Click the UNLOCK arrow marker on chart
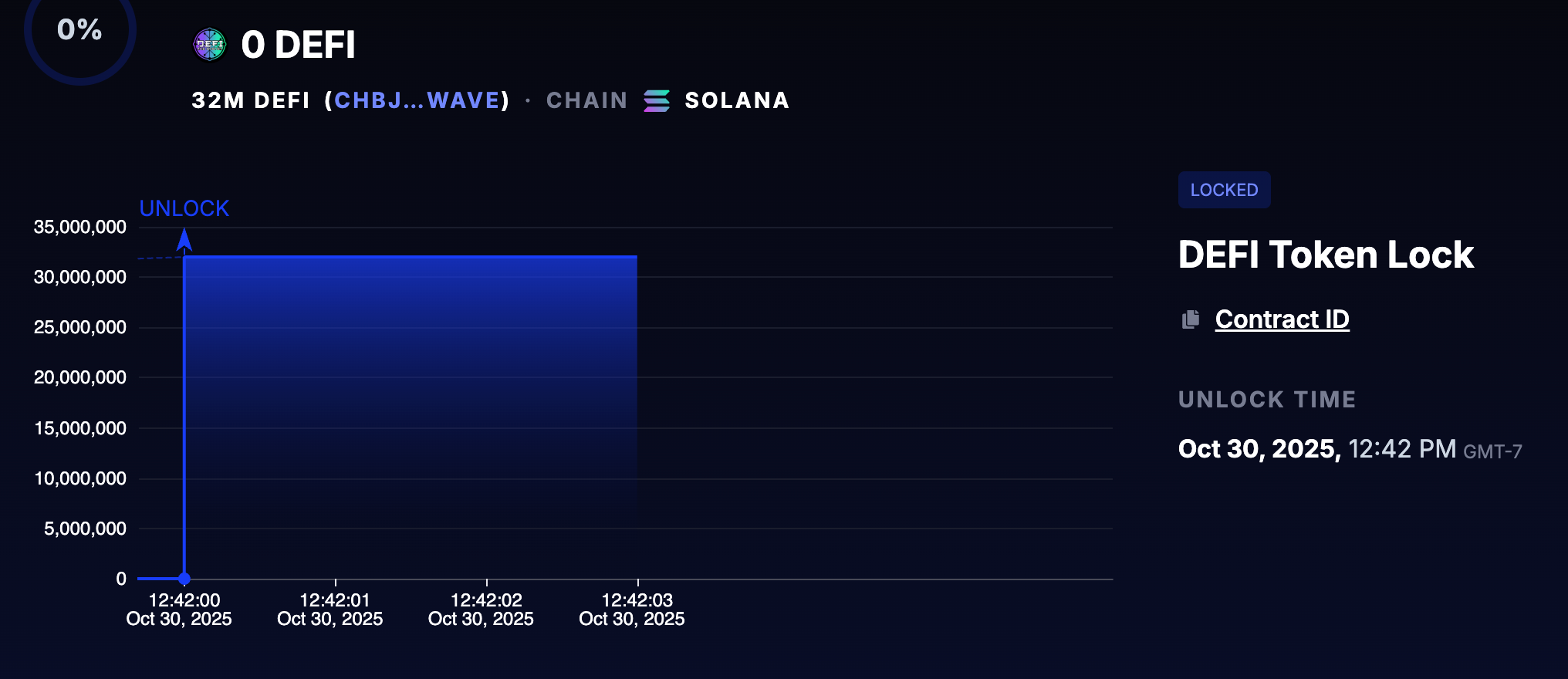Viewport: 1568px width, 679px height. [184, 240]
